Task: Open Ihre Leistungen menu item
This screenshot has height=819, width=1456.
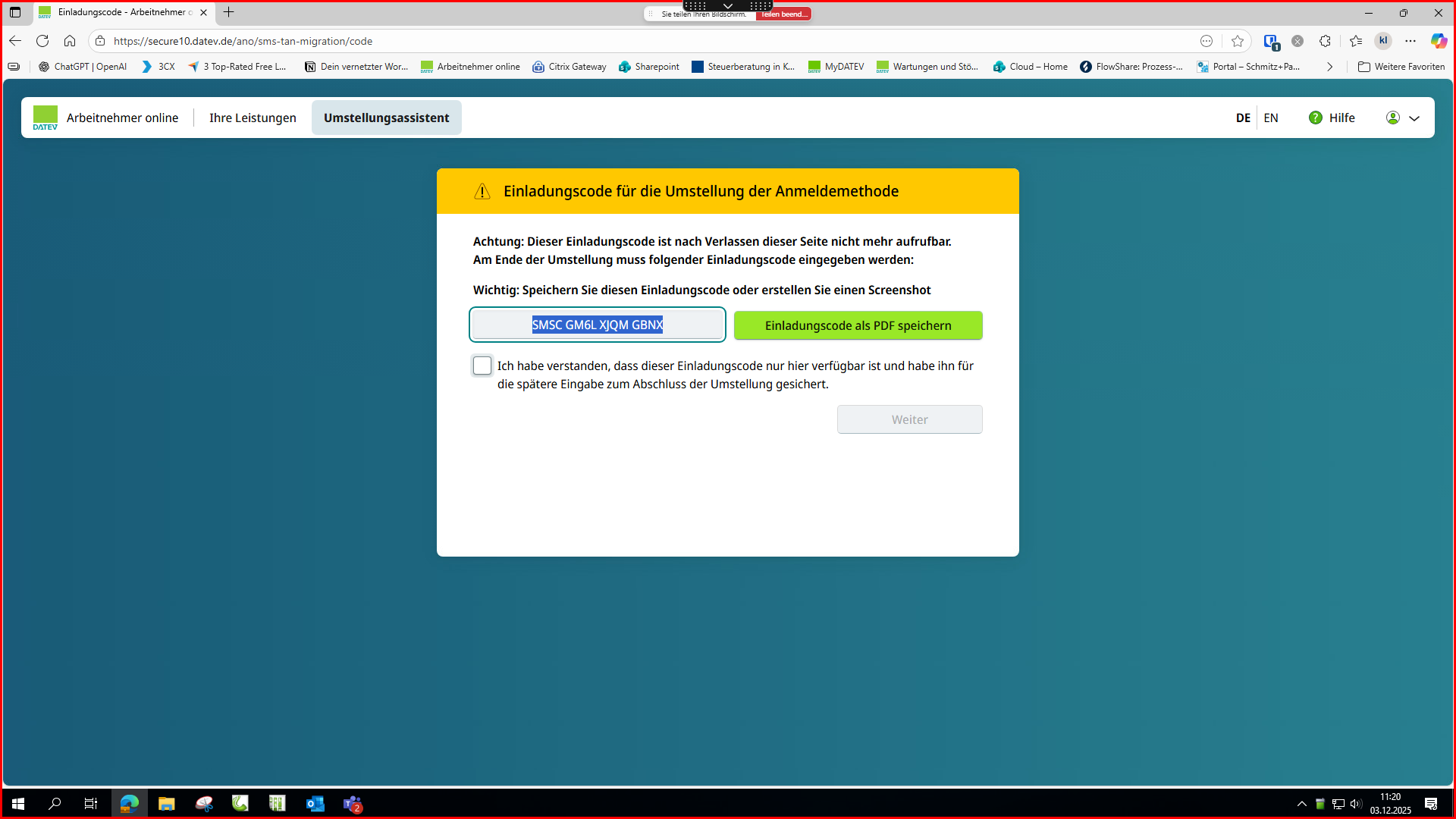Action: click(253, 118)
